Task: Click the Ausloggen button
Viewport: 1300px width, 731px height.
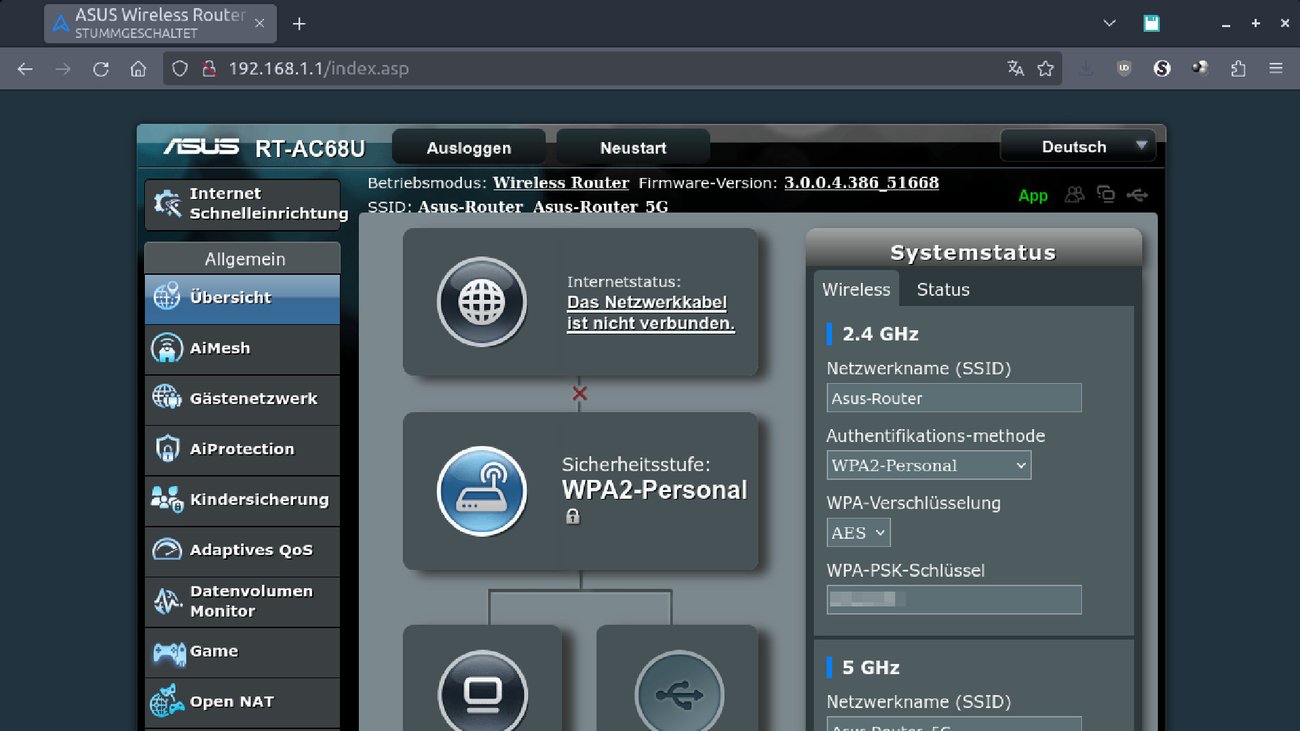Action: tap(469, 146)
